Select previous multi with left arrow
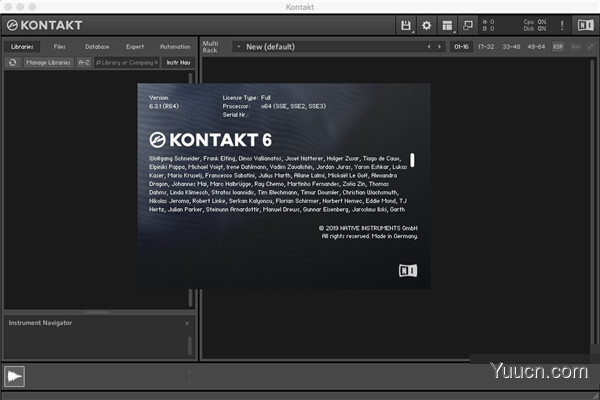The image size is (600, 400). (429, 47)
